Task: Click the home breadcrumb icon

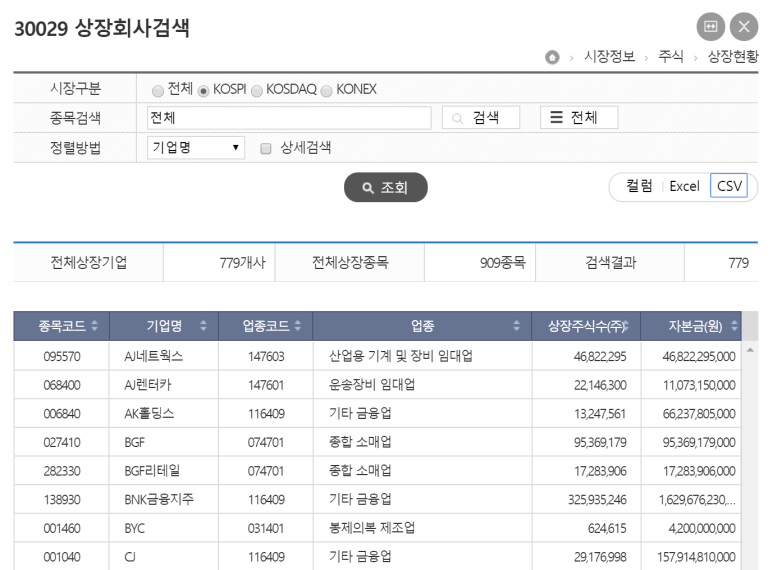Action: (552, 57)
